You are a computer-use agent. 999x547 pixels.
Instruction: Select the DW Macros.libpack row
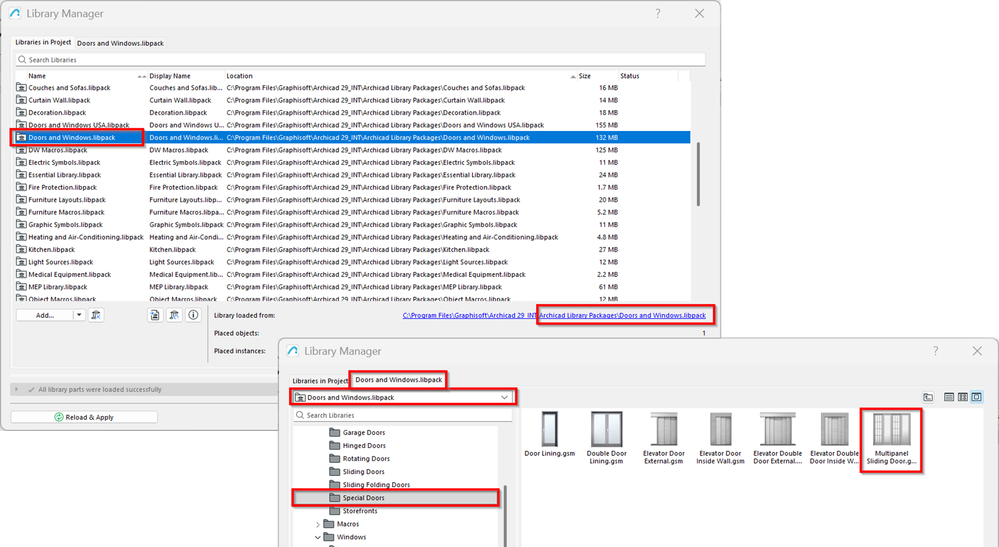click(x=353, y=150)
